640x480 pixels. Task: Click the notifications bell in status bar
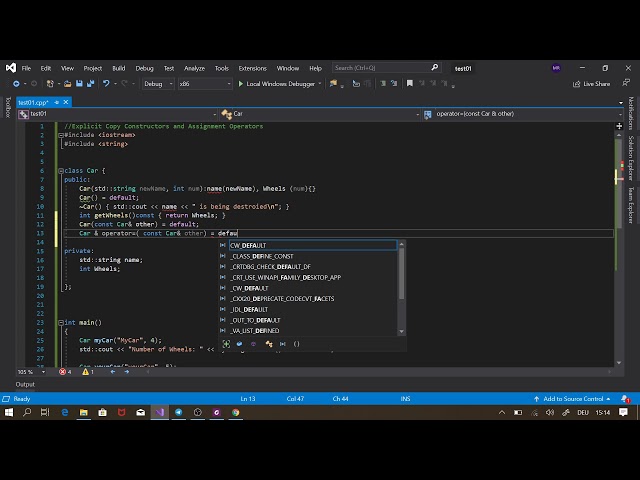tap(625, 399)
